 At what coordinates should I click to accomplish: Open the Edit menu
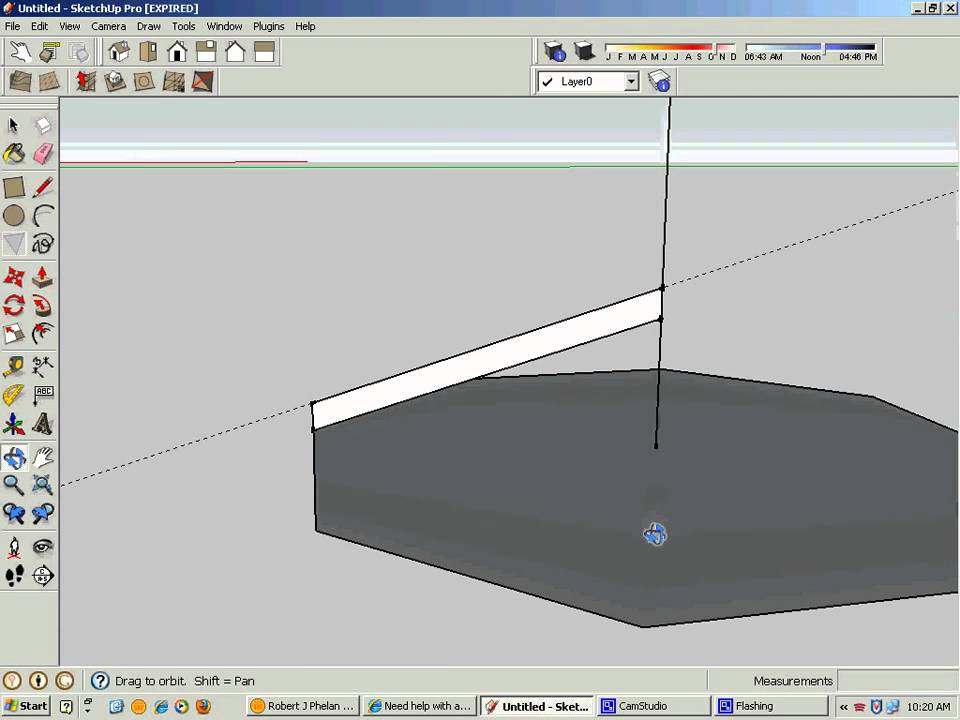click(39, 26)
